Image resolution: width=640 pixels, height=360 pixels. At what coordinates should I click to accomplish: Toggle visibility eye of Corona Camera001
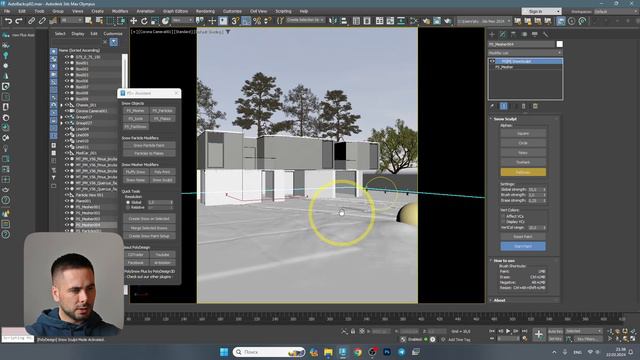[67, 111]
